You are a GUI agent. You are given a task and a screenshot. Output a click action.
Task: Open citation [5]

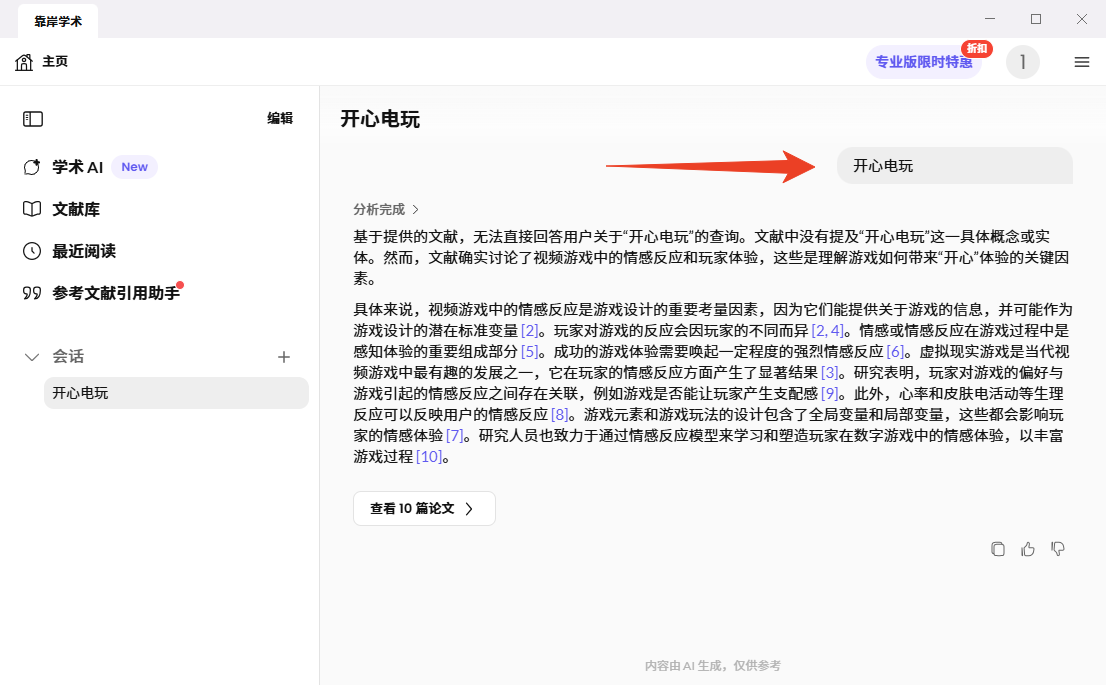point(529,351)
